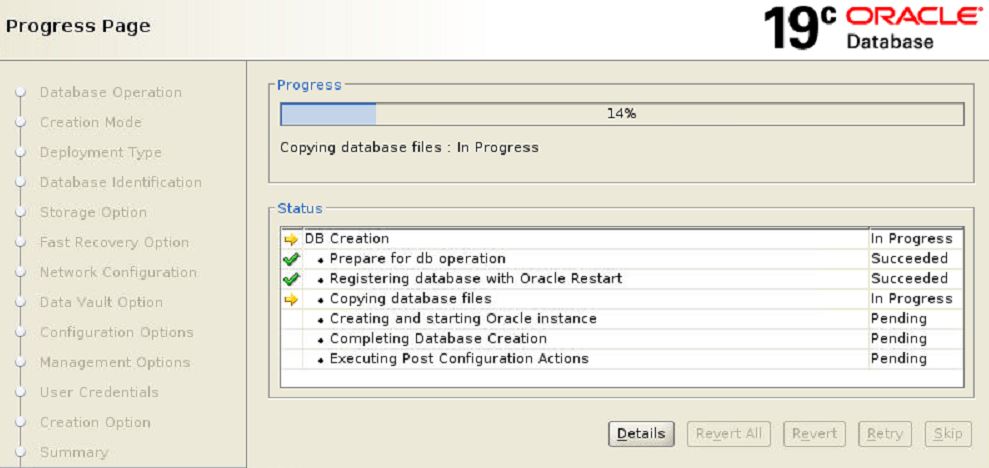Select Creating and starting Oracle instance row
The width and height of the screenshot is (989, 468).
click(463, 319)
